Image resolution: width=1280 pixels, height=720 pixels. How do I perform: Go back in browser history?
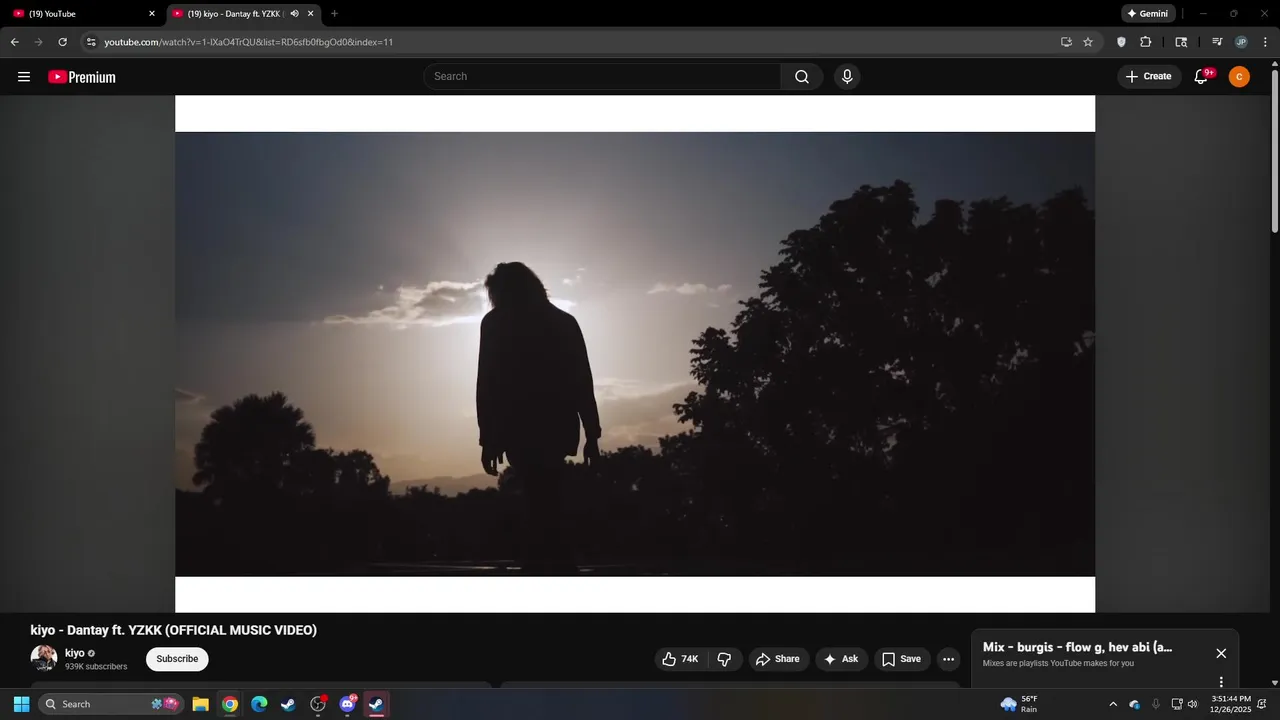pos(15,42)
